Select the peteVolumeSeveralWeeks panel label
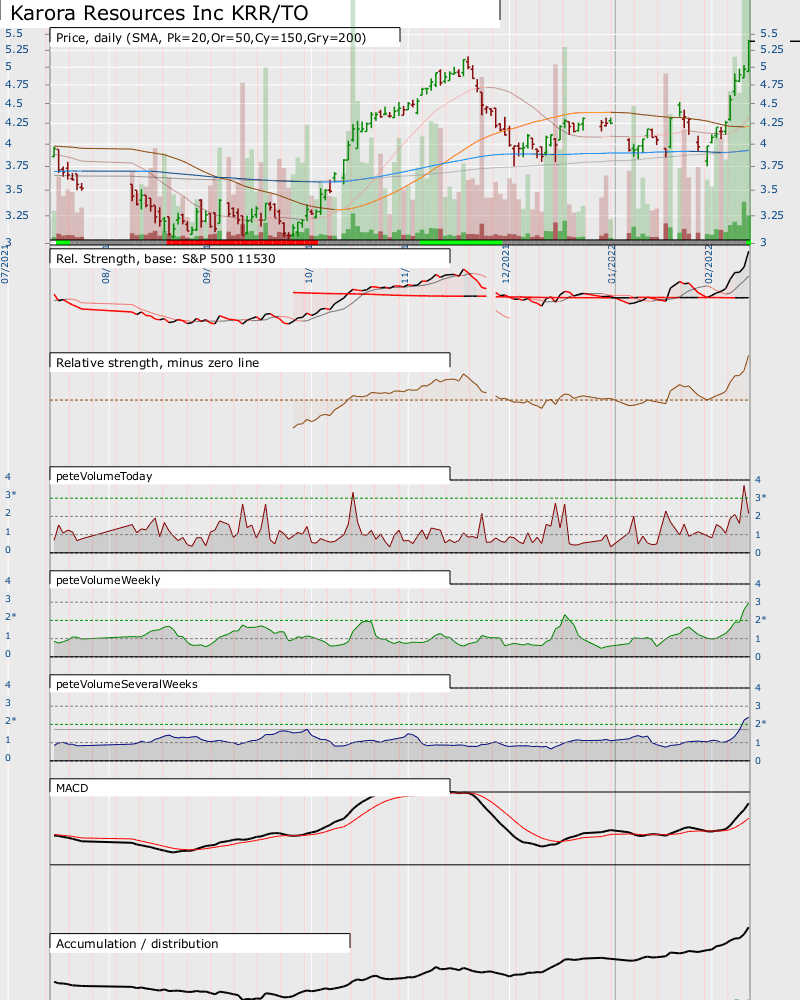The image size is (800, 1000). [127, 684]
